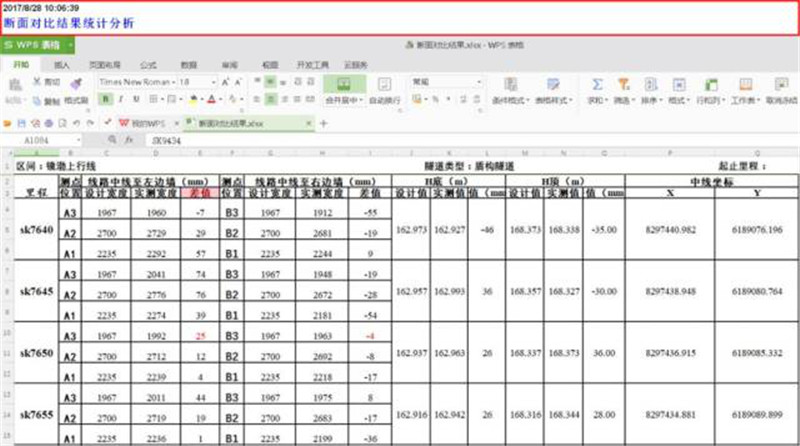This screenshot has width=800, height=446.
Task: Click the Sort icon in ribbon
Action: click(x=650, y=85)
